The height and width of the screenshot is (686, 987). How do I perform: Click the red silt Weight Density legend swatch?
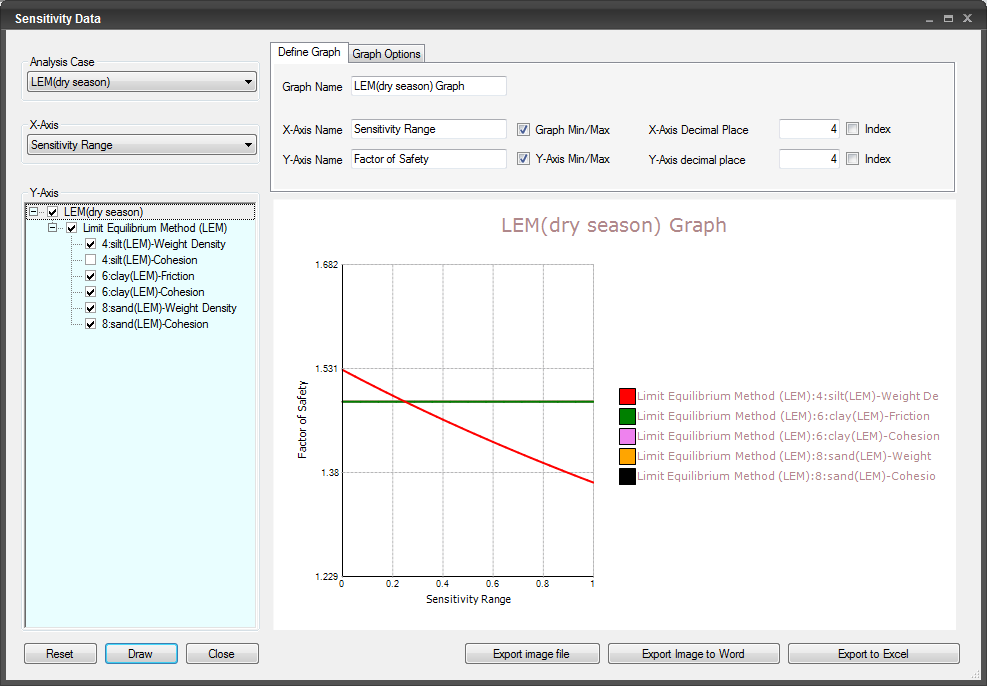(626, 396)
